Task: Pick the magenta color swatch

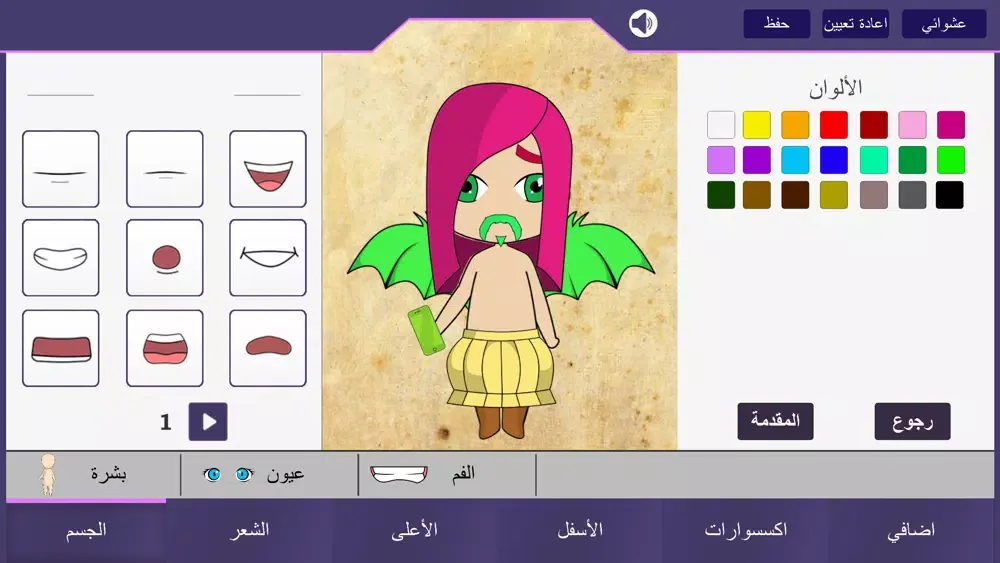Action: point(951,125)
